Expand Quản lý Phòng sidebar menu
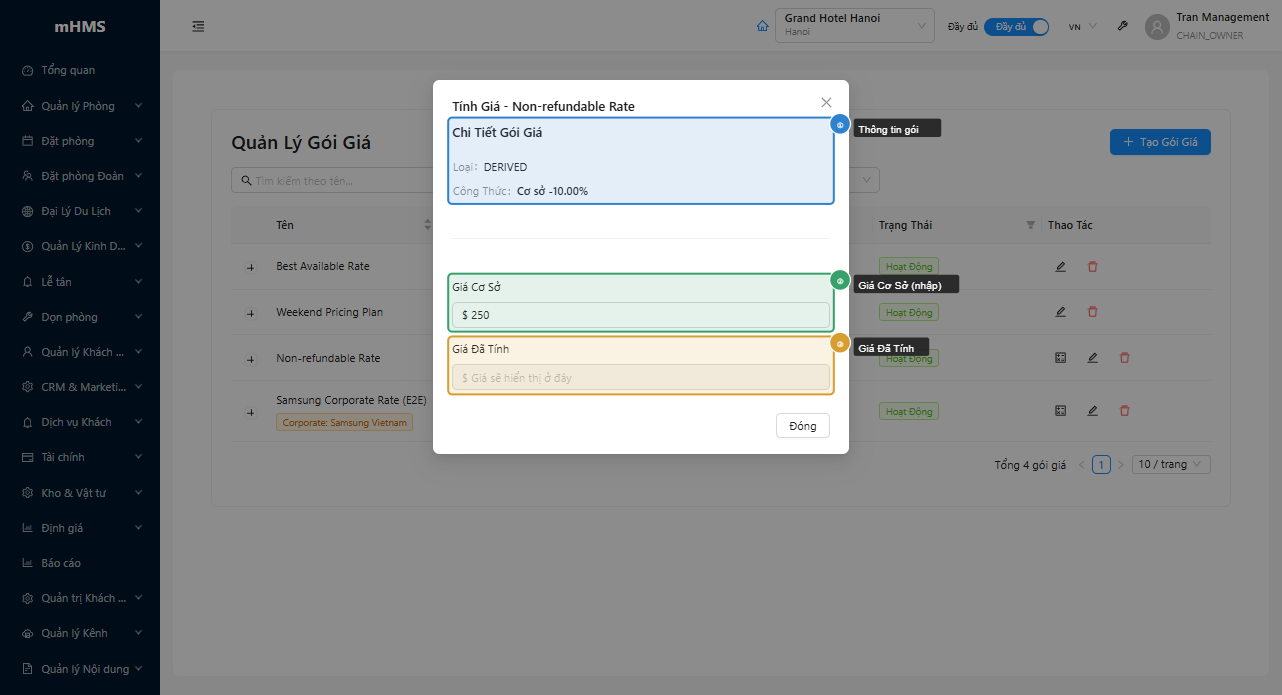Image resolution: width=1282 pixels, height=695 pixels. click(x=80, y=106)
